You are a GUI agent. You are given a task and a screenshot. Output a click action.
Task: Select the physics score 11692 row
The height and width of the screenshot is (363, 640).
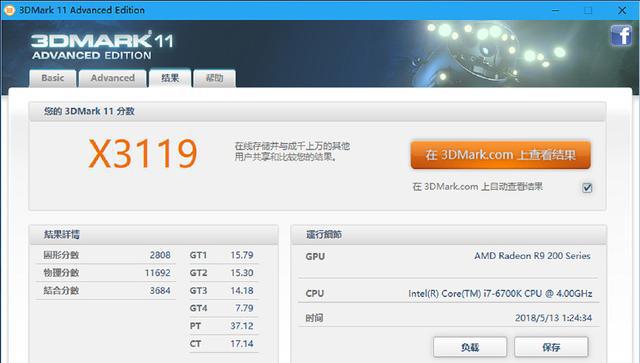106,273
